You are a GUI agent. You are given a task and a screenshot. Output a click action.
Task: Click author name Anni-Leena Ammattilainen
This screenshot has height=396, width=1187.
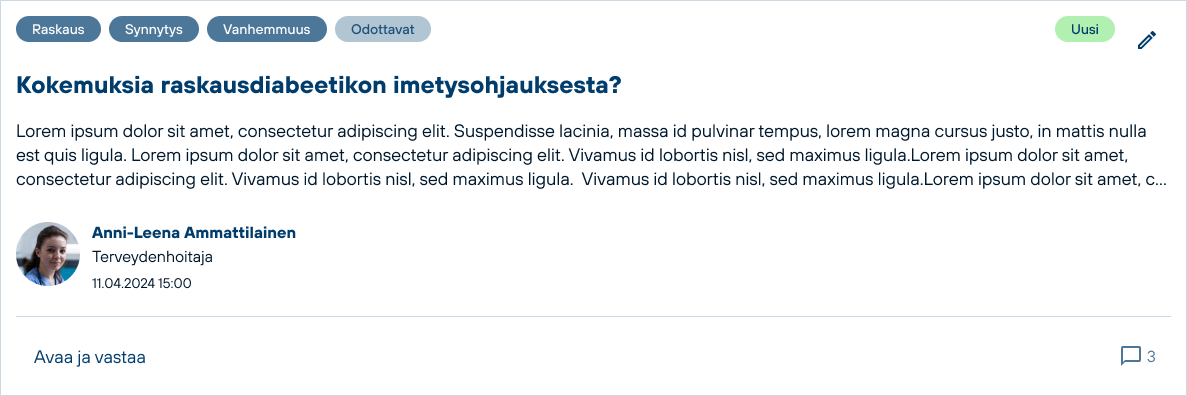tap(194, 232)
